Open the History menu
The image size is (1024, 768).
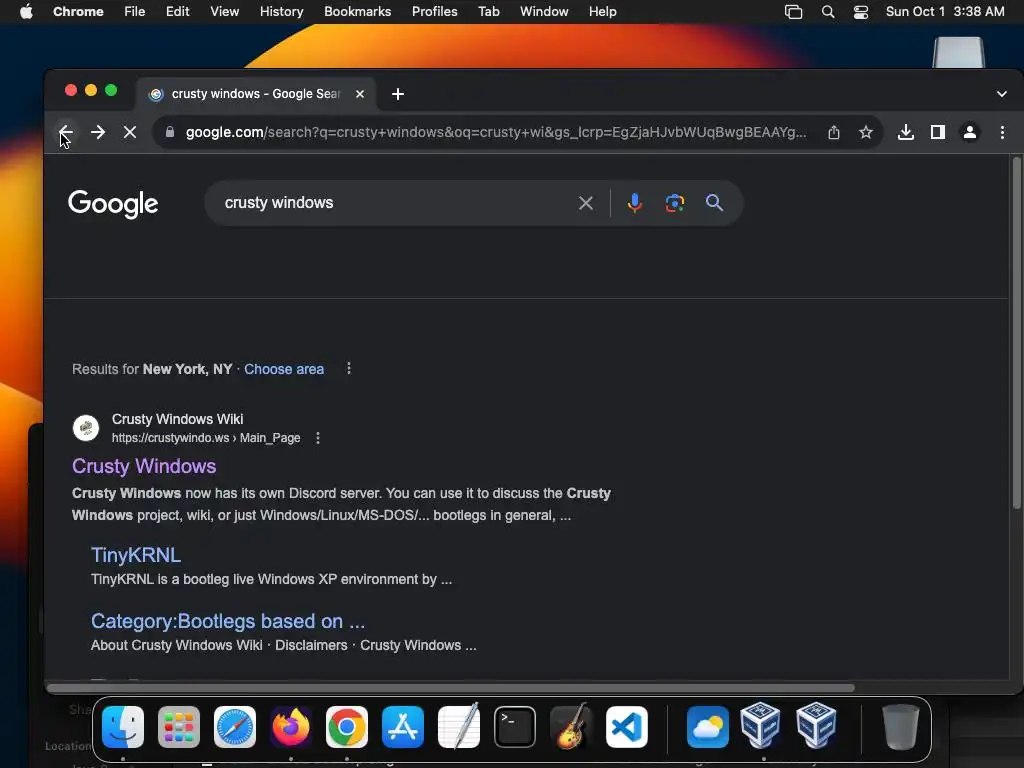[281, 12]
